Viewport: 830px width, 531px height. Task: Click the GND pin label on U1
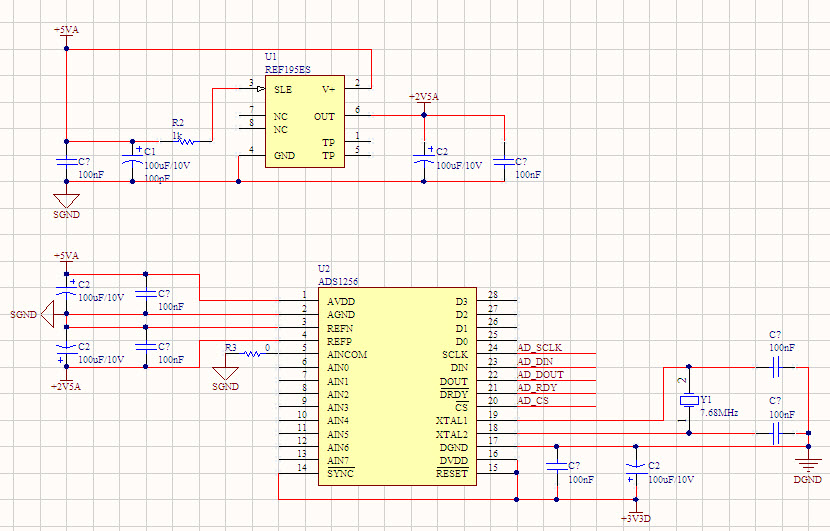284,156
